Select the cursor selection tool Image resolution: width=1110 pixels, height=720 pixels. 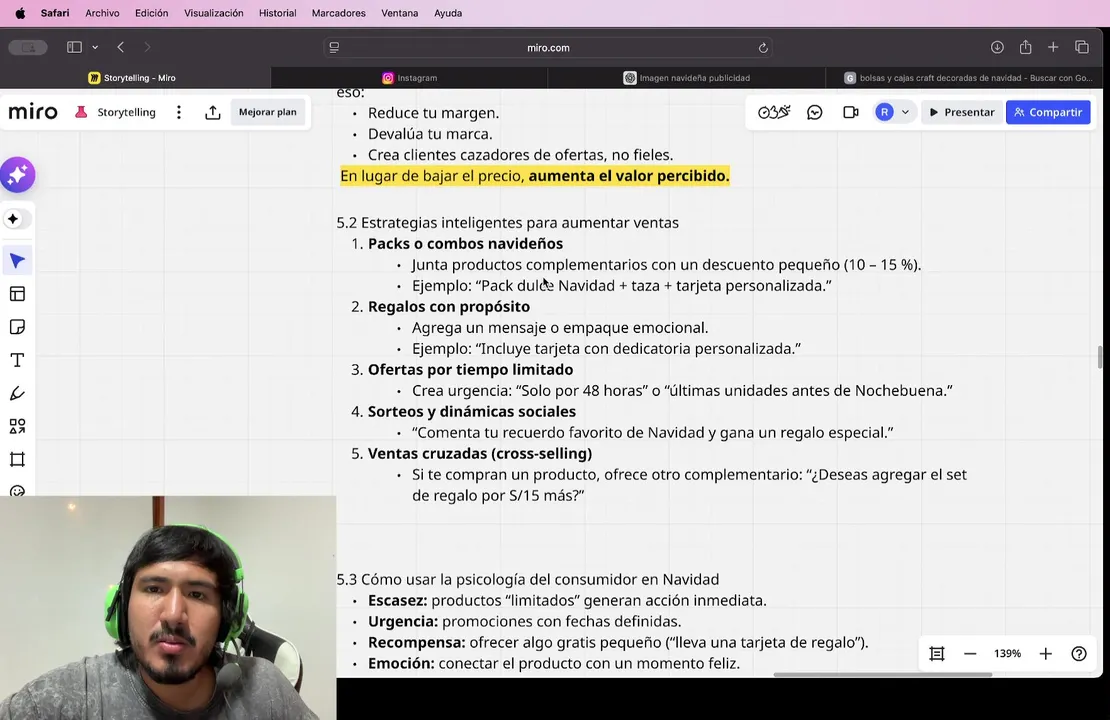click(x=18, y=261)
